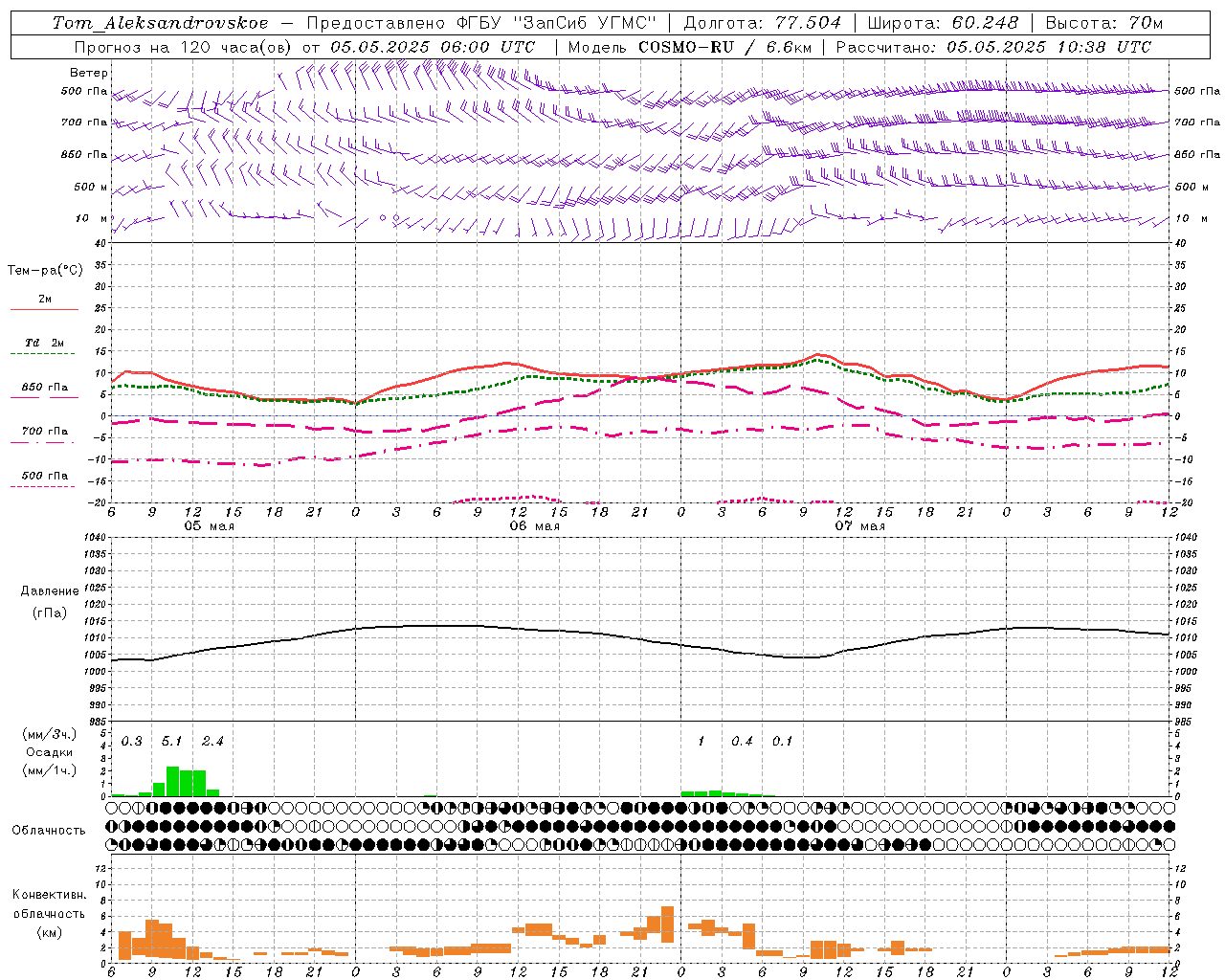The image size is (1225, 980).
Task: Click the 700 гПа temperature legend entry
Action: [x=45, y=432]
